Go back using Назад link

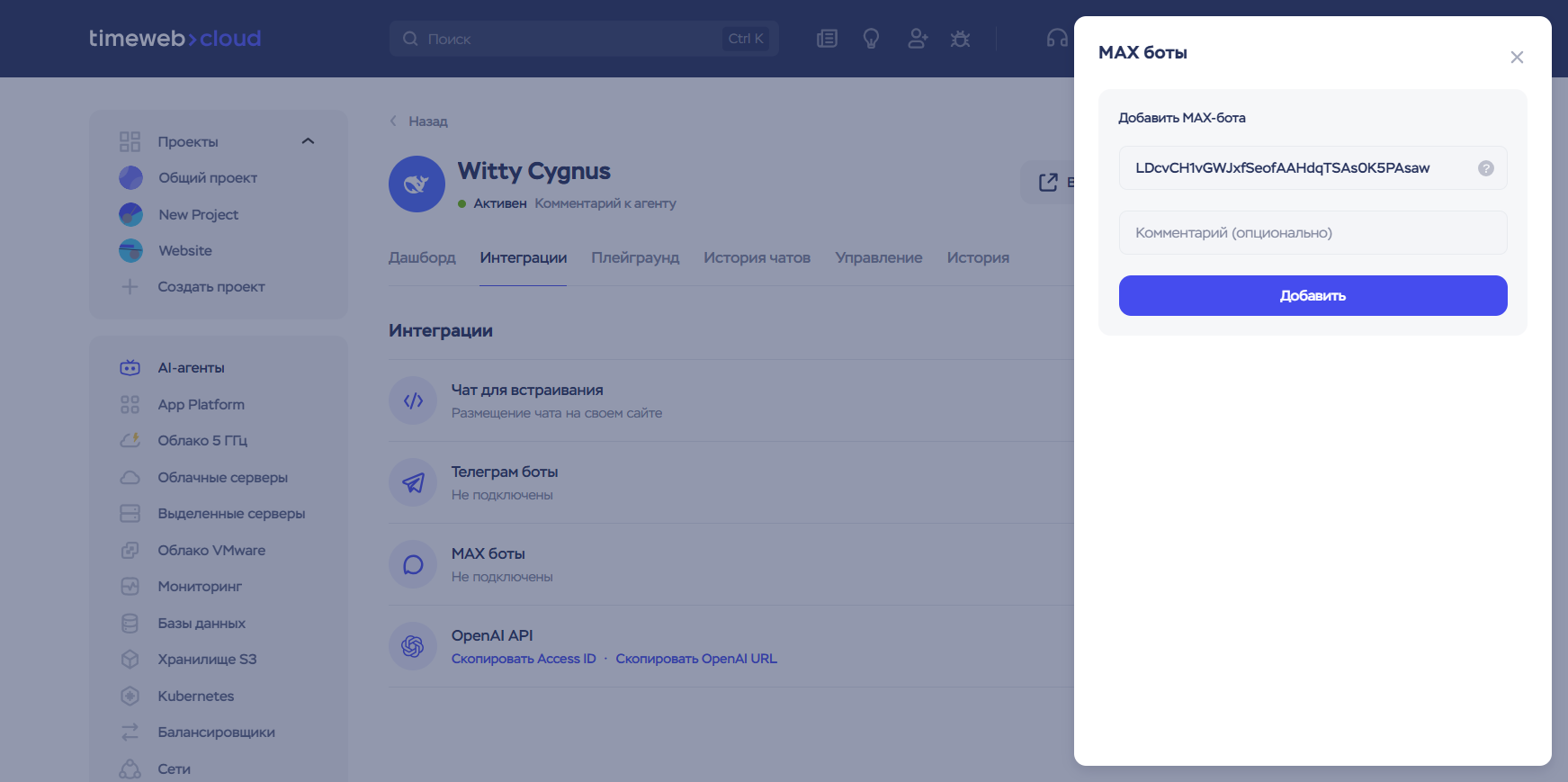tap(418, 121)
